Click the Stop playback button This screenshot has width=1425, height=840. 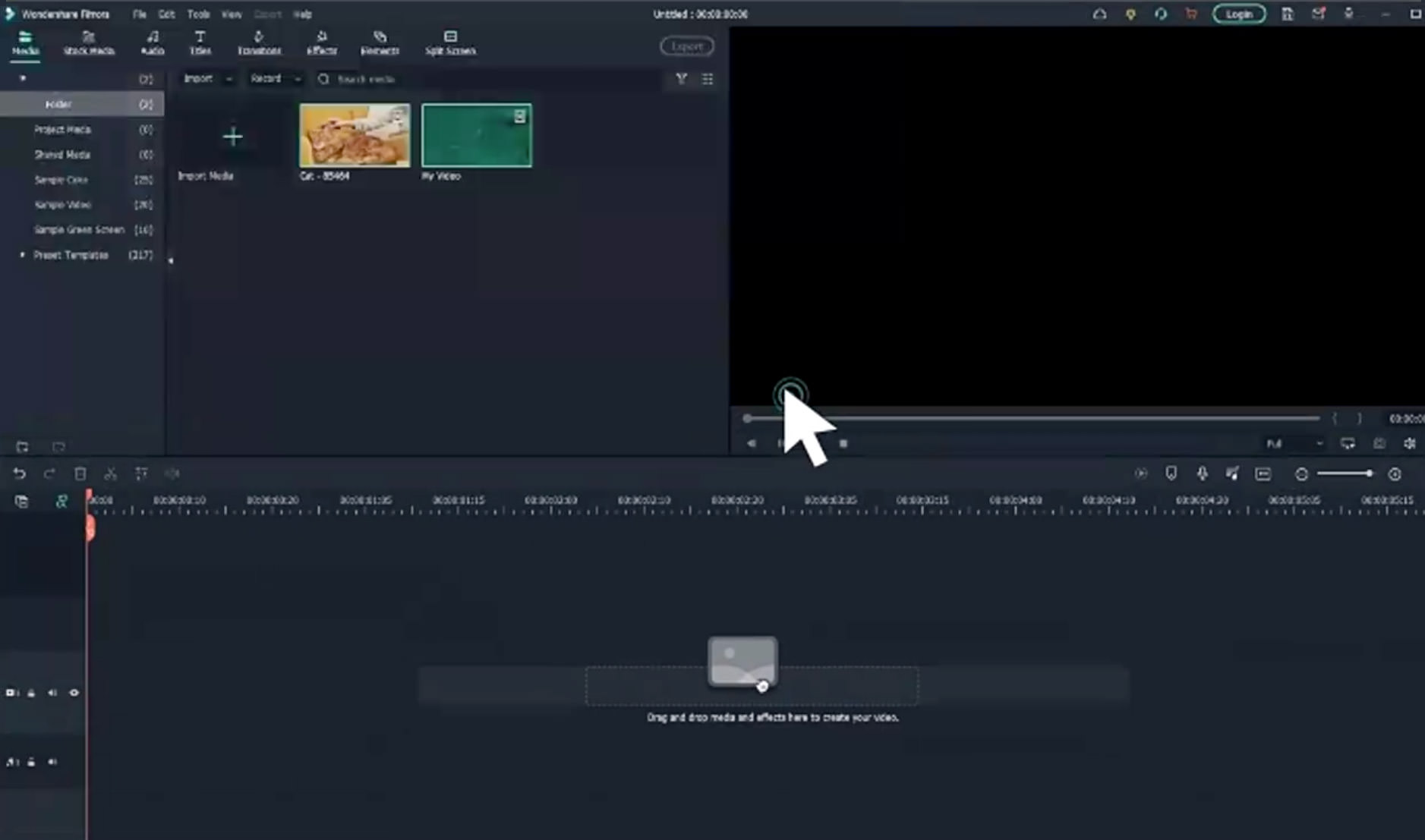(843, 444)
